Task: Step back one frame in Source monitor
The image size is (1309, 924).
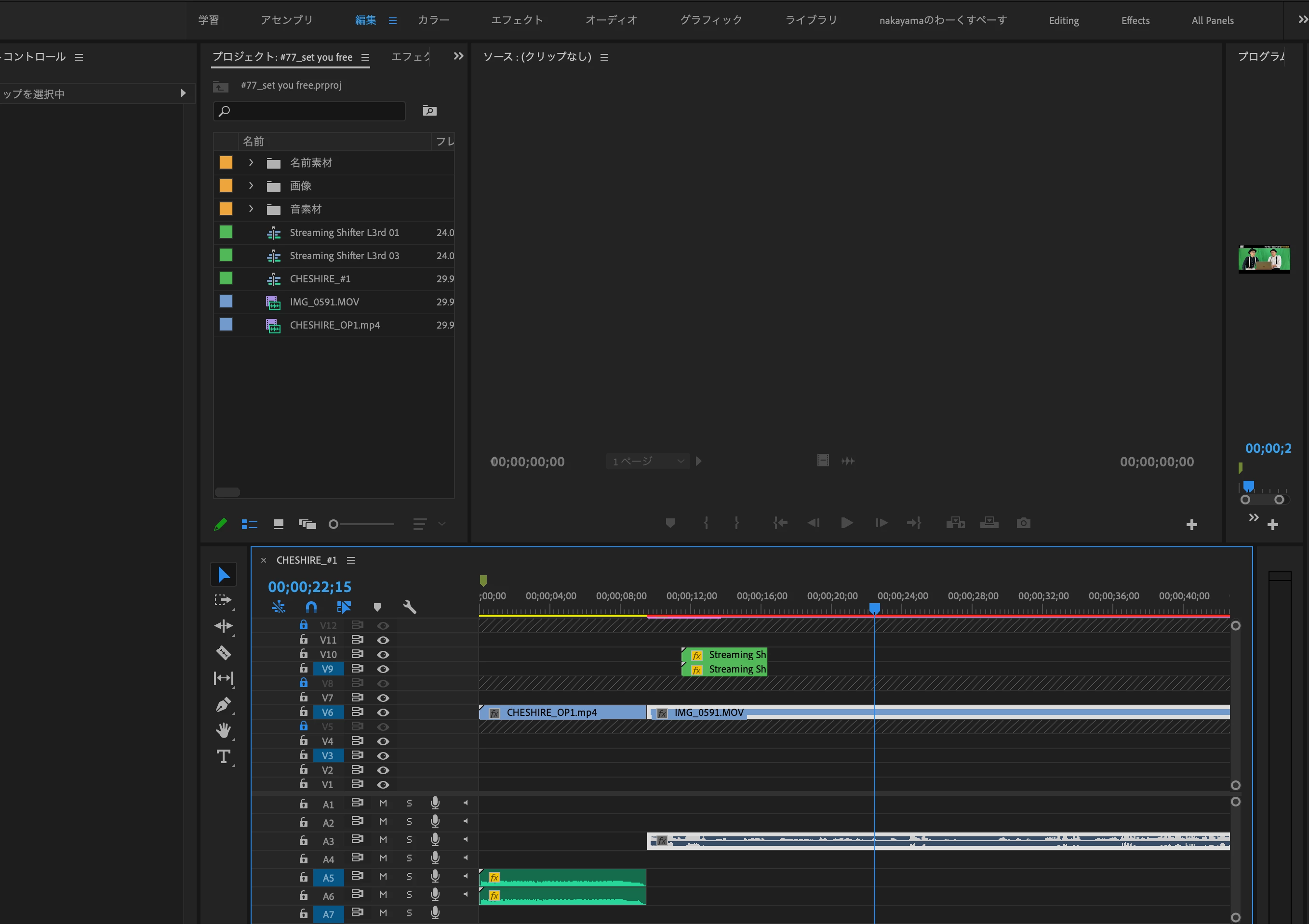Action: click(x=814, y=523)
